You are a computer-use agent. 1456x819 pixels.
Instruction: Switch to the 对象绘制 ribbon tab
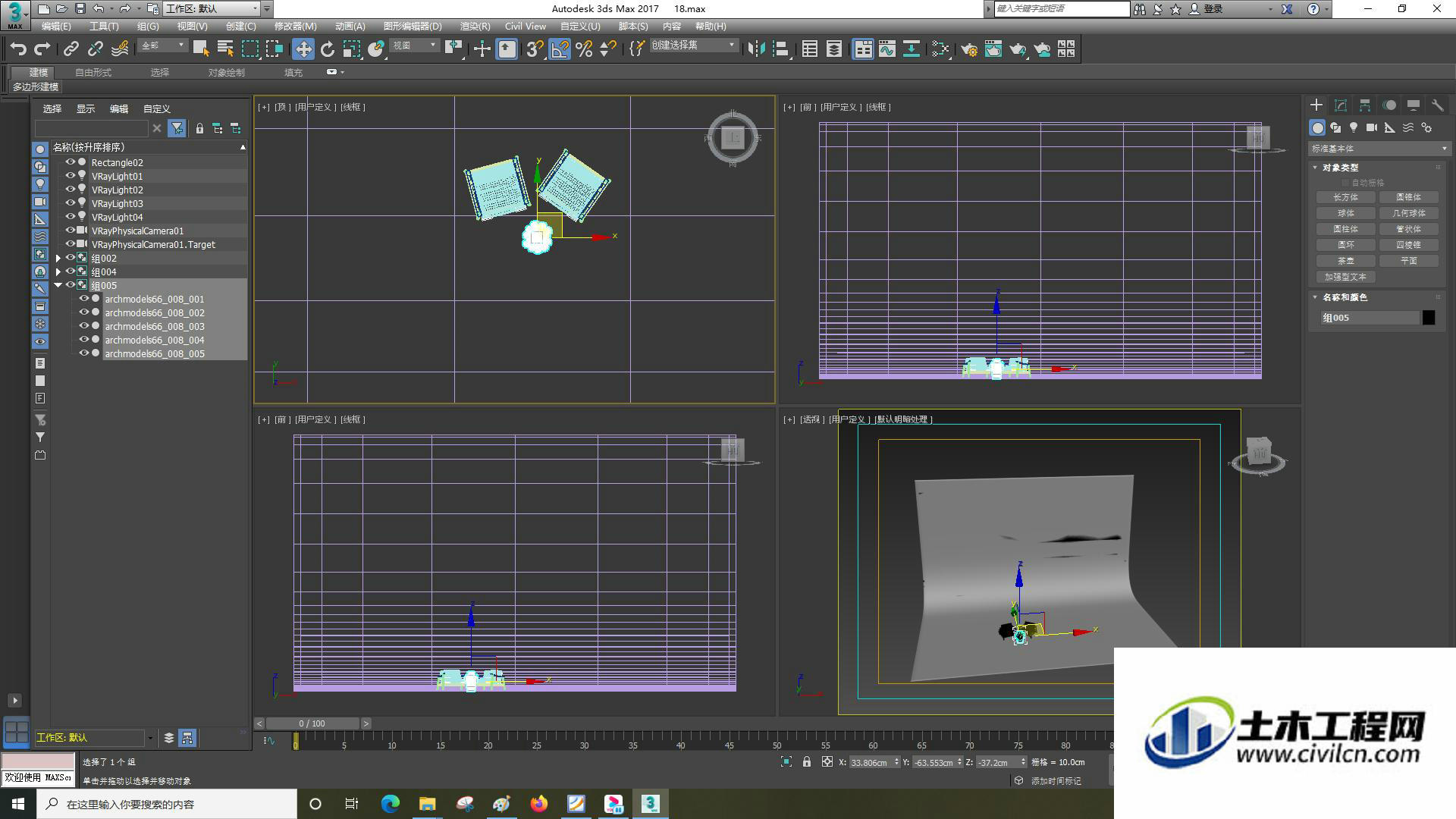point(226,73)
